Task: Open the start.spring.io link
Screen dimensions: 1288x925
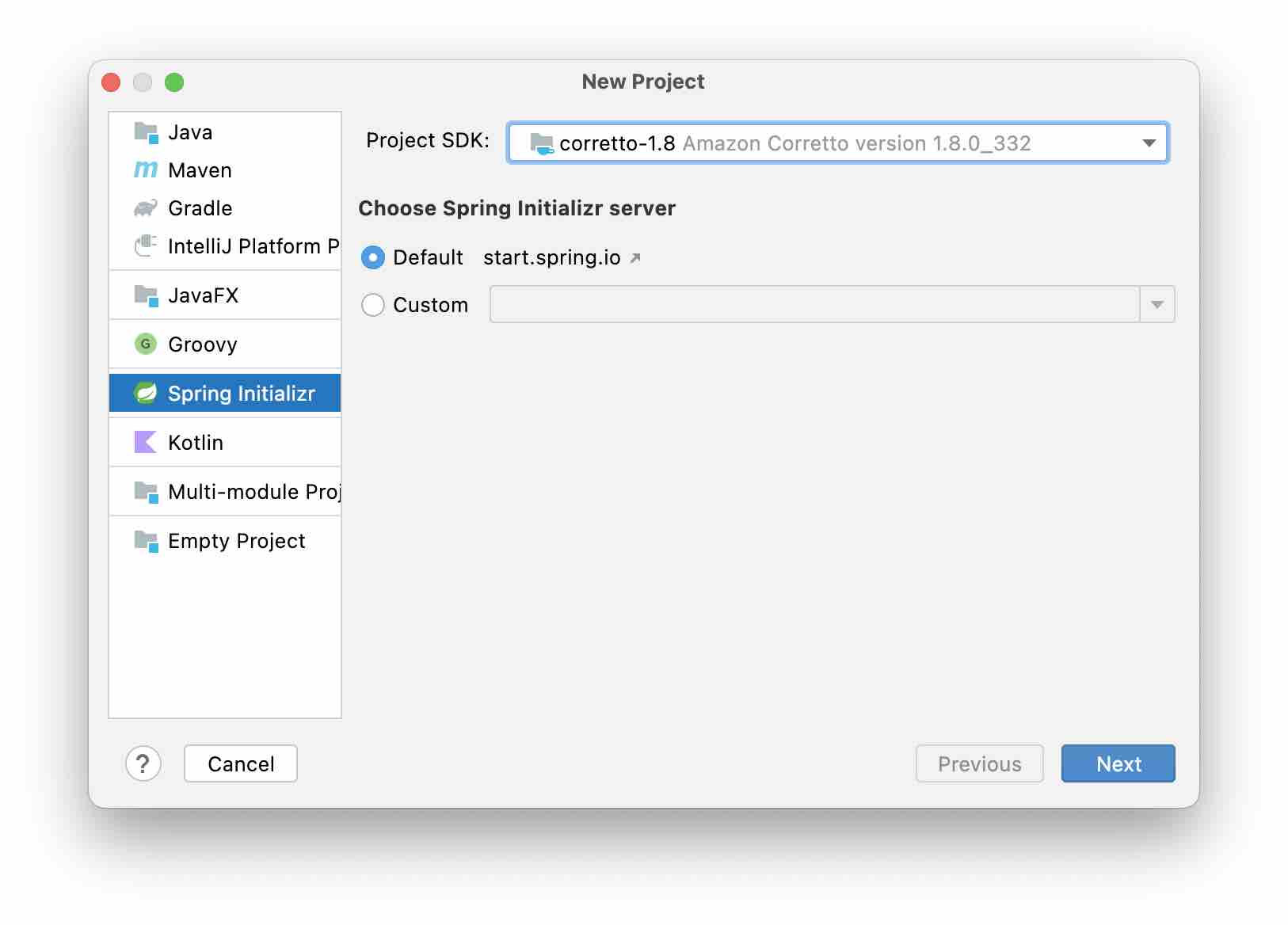Action: 551,257
